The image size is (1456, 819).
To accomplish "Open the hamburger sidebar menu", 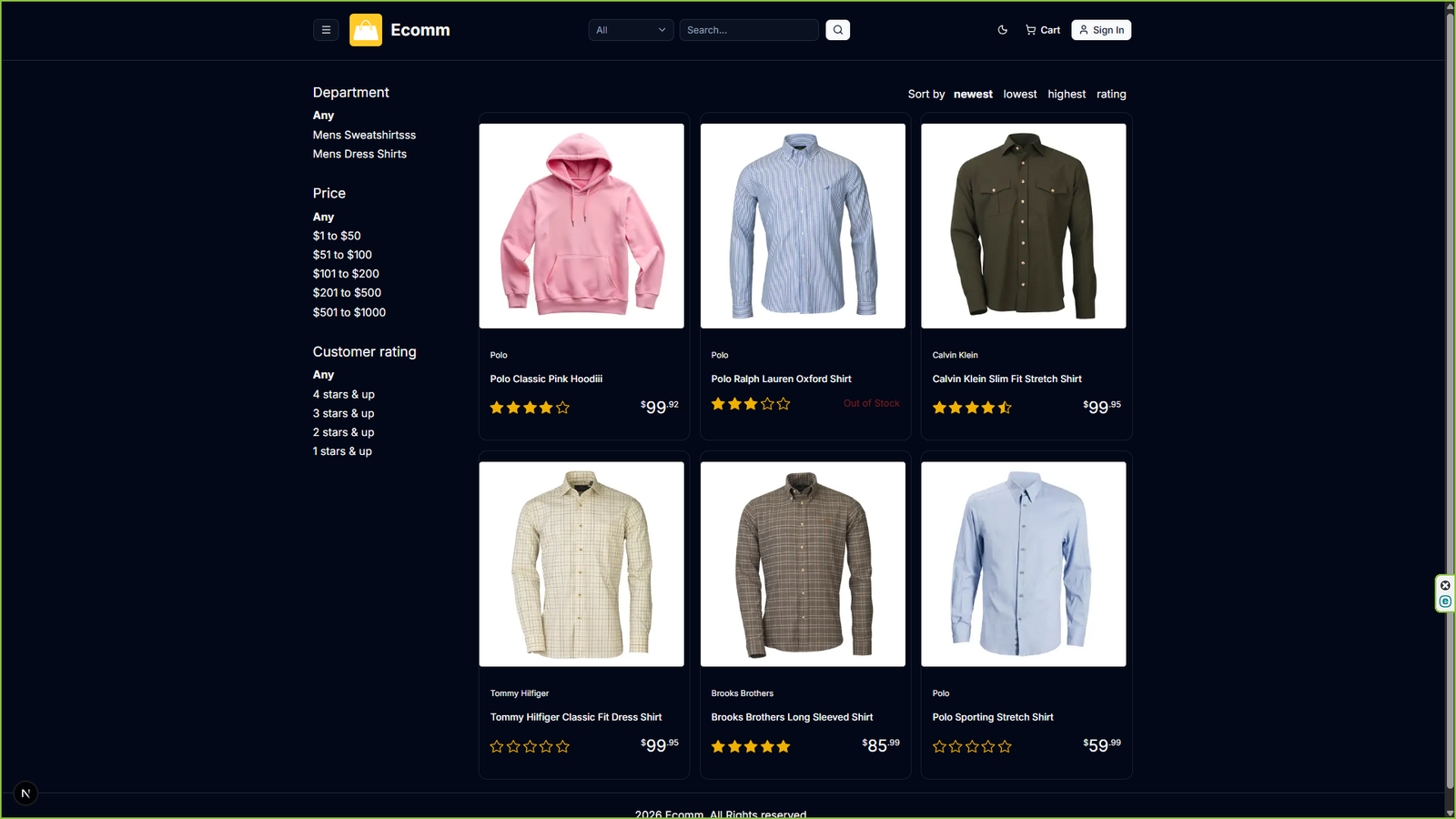I will [x=326, y=30].
